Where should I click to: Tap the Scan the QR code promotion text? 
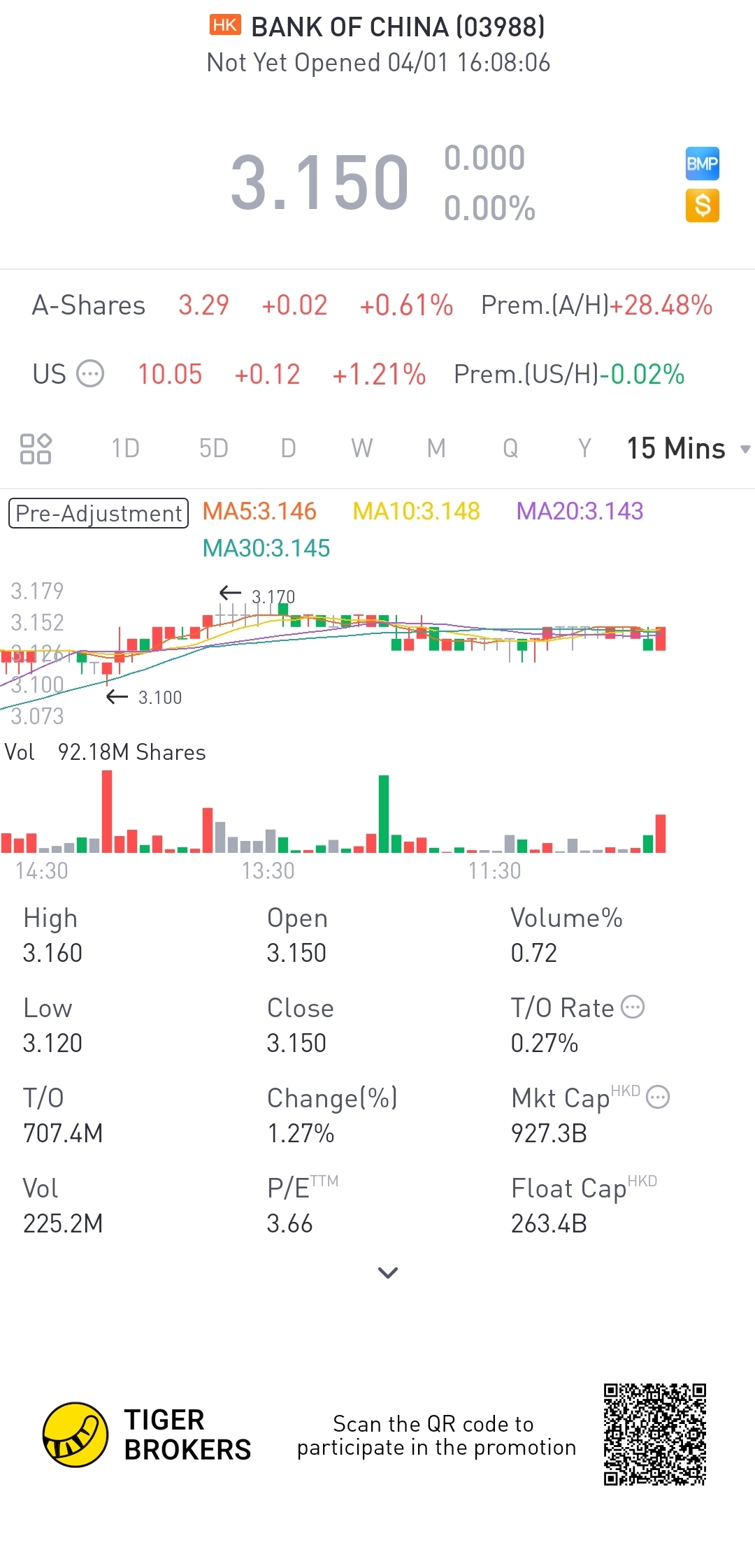coord(436,1435)
